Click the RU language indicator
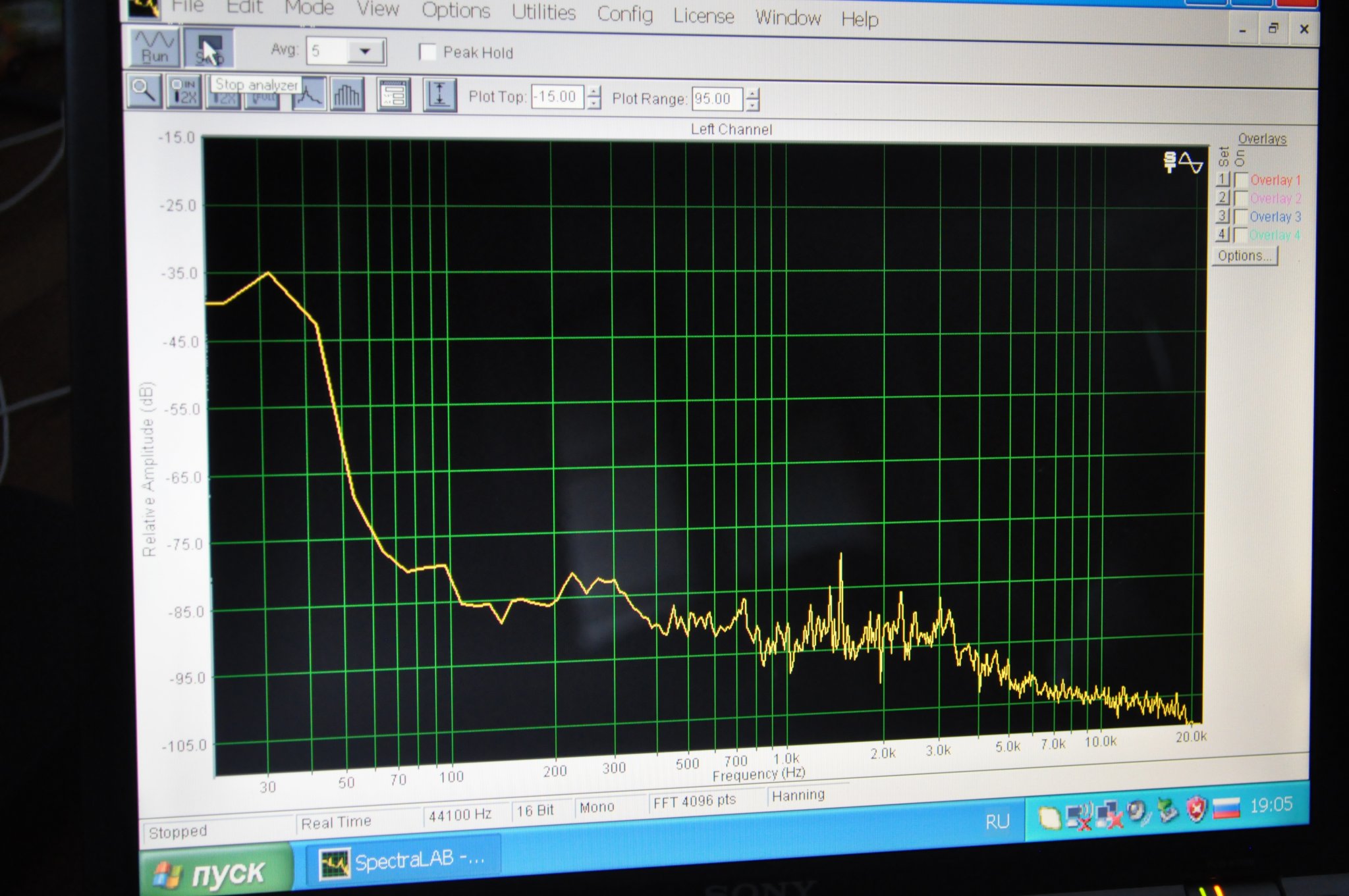Viewport: 1349px width, 896px height. click(997, 822)
